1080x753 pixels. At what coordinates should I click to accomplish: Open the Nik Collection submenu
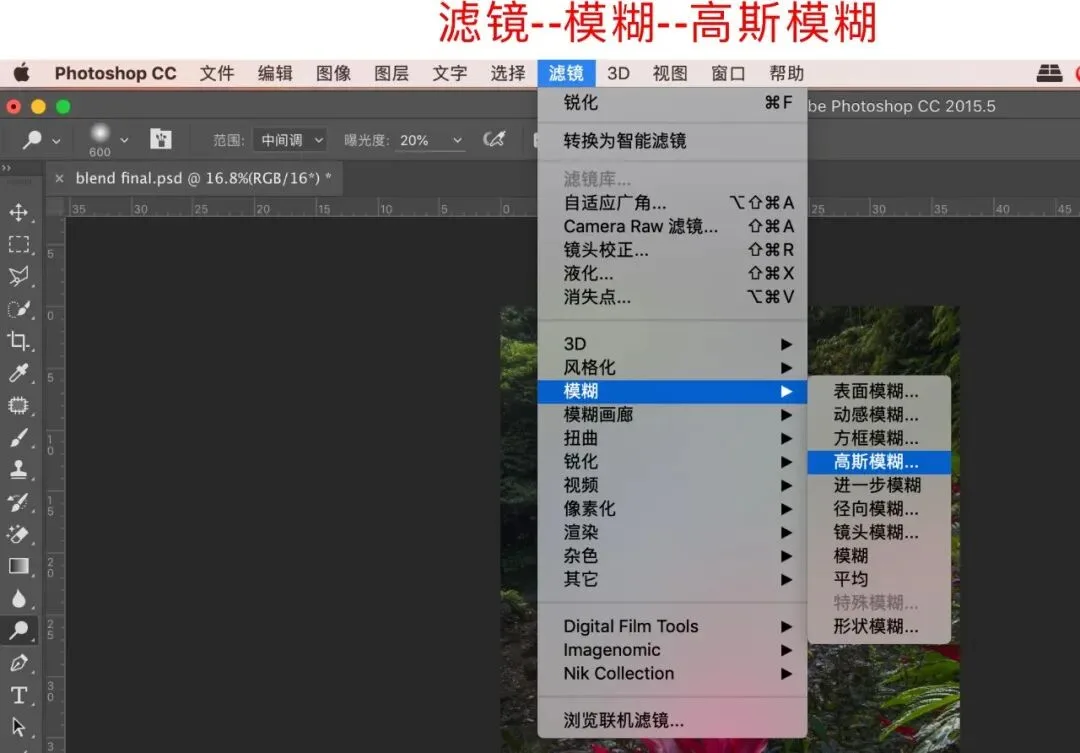[x=672, y=673]
